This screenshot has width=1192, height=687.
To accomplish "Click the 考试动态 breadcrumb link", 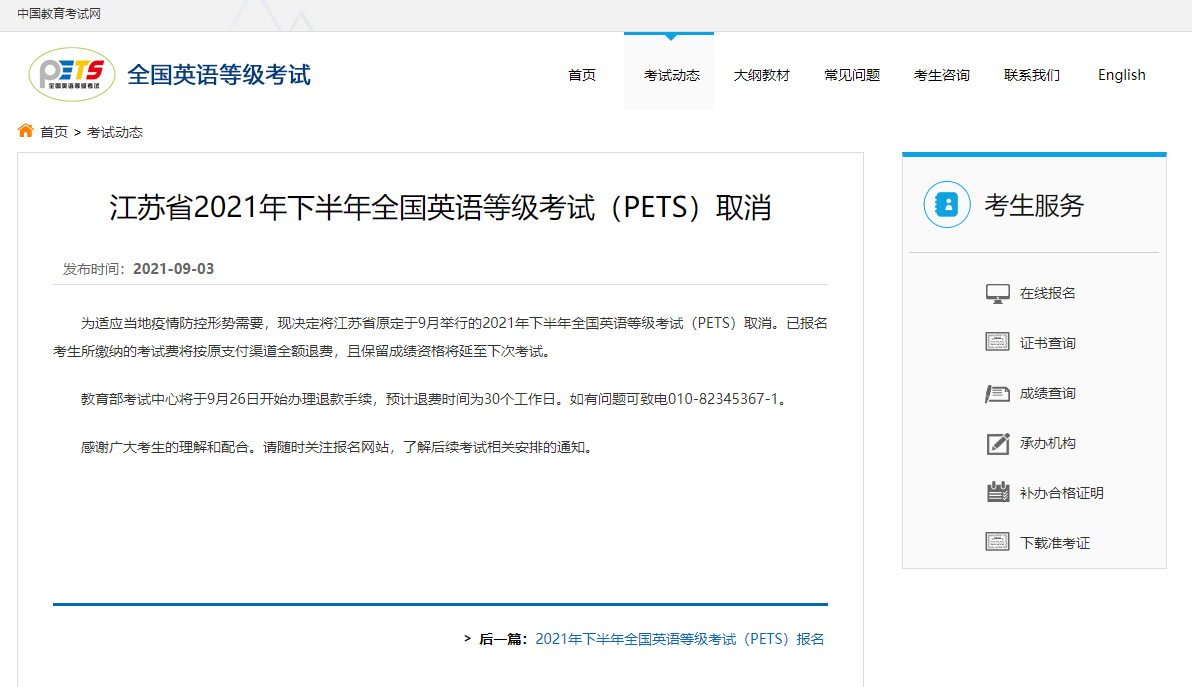I will tap(115, 132).
